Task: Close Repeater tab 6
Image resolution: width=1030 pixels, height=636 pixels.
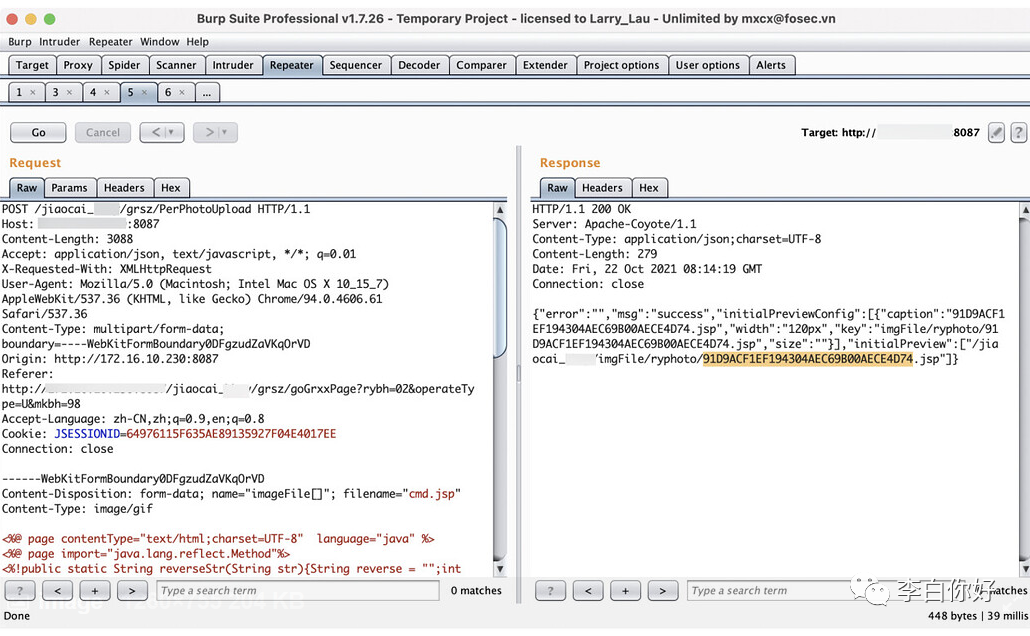Action: coord(182,93)
